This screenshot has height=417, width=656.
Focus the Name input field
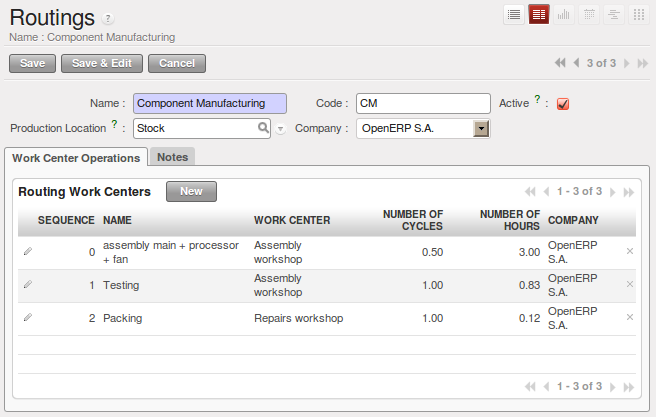(x=210, y=103)
